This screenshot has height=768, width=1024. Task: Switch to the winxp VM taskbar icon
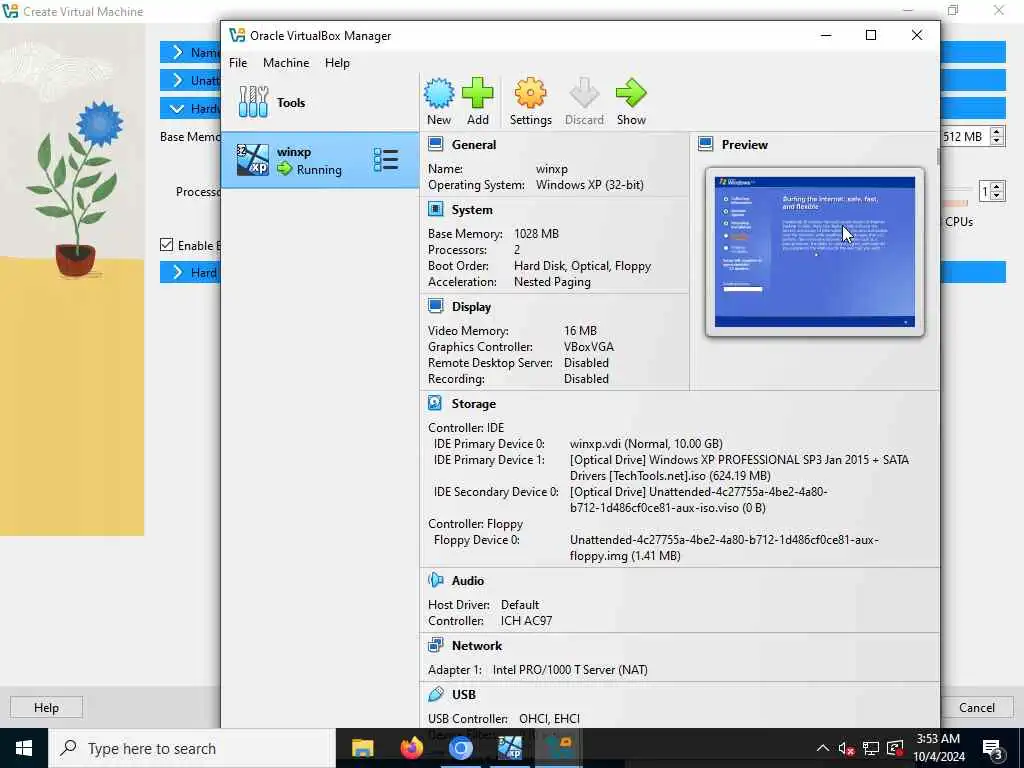509,748
